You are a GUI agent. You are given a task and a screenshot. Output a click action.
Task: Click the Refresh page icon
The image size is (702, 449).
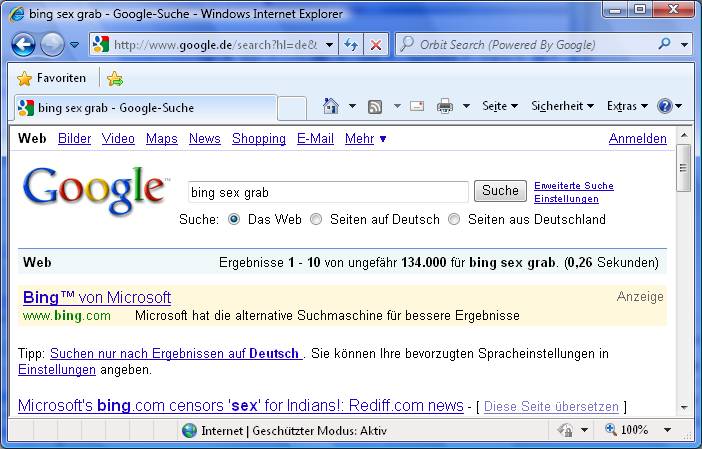click(351, 45)
